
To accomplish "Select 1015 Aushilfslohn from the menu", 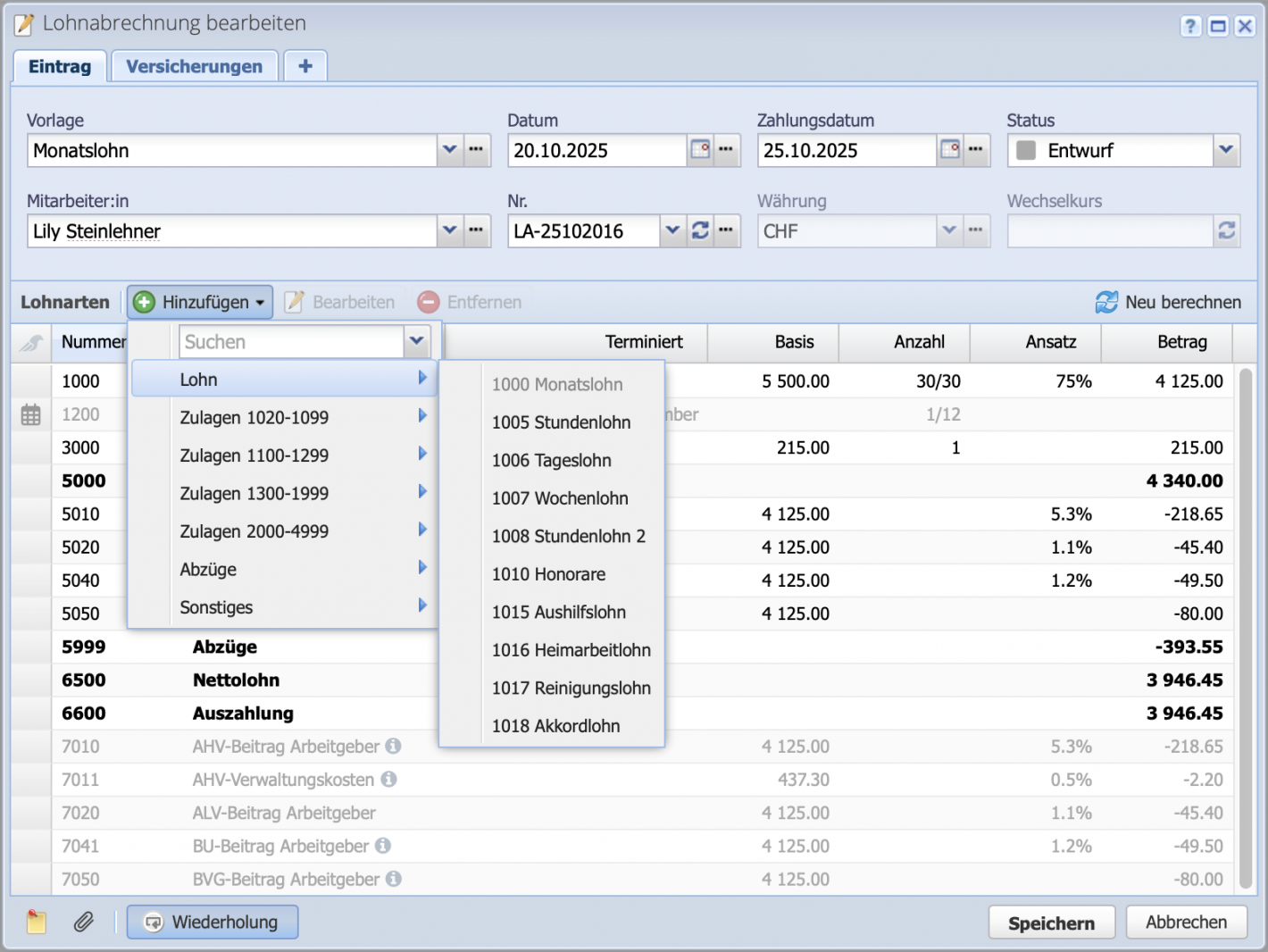I will click(559, 612).
